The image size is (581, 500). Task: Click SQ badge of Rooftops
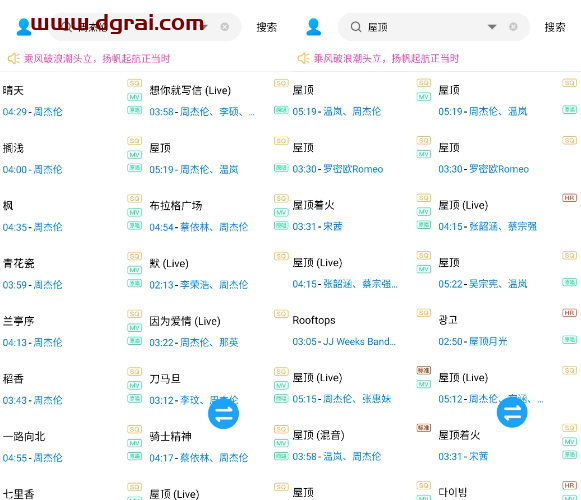coord(424,313)
